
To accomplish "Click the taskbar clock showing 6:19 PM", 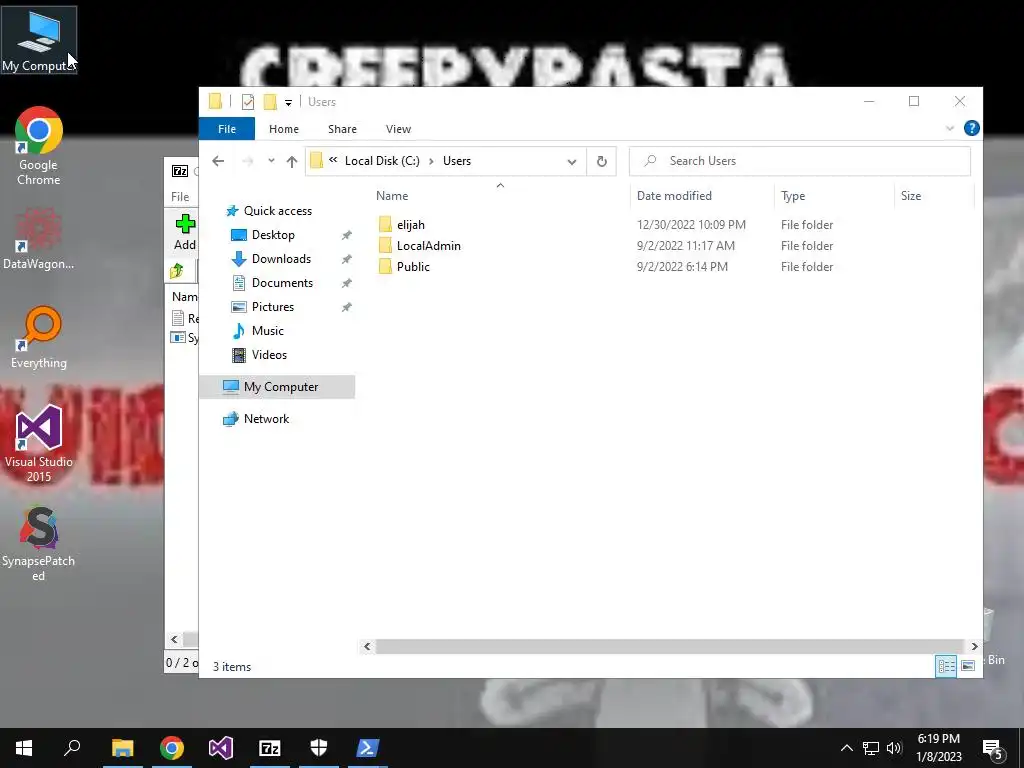I will [938, 748].
